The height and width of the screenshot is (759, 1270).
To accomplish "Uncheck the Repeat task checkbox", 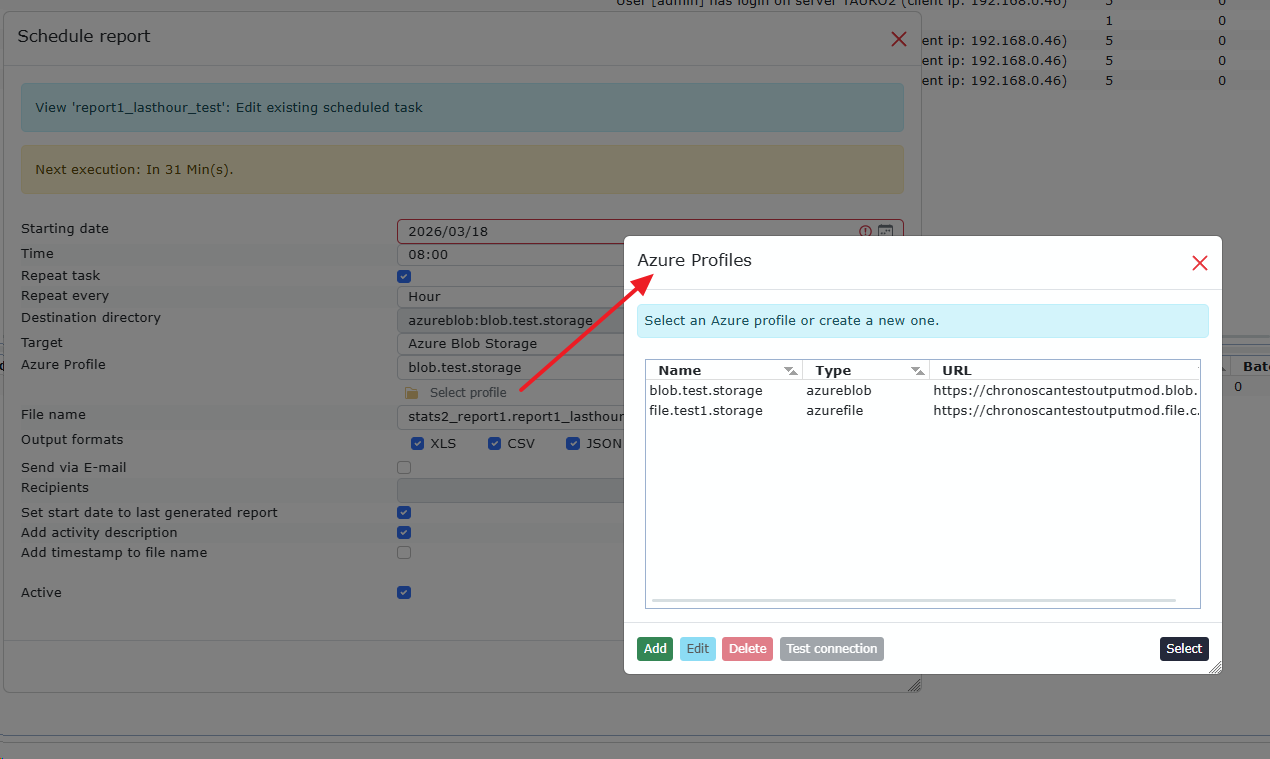I will pos(404,276).
